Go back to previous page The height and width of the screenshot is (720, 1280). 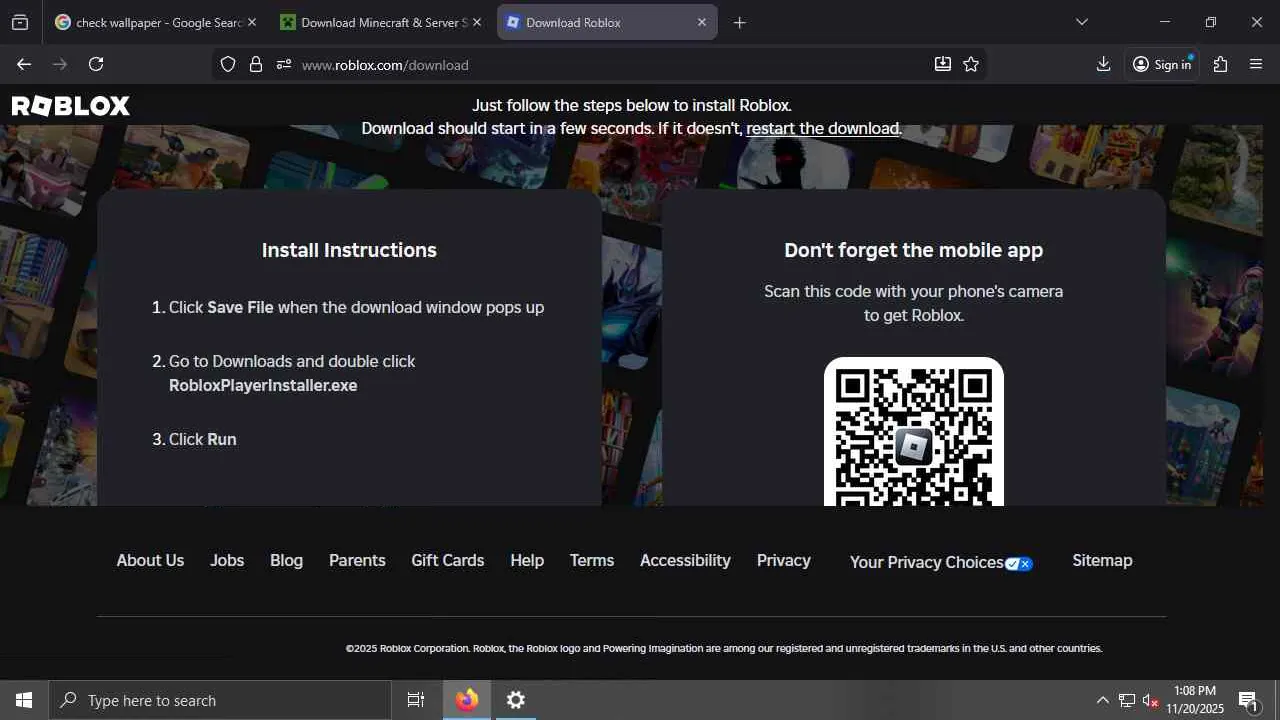coord(24,64)
